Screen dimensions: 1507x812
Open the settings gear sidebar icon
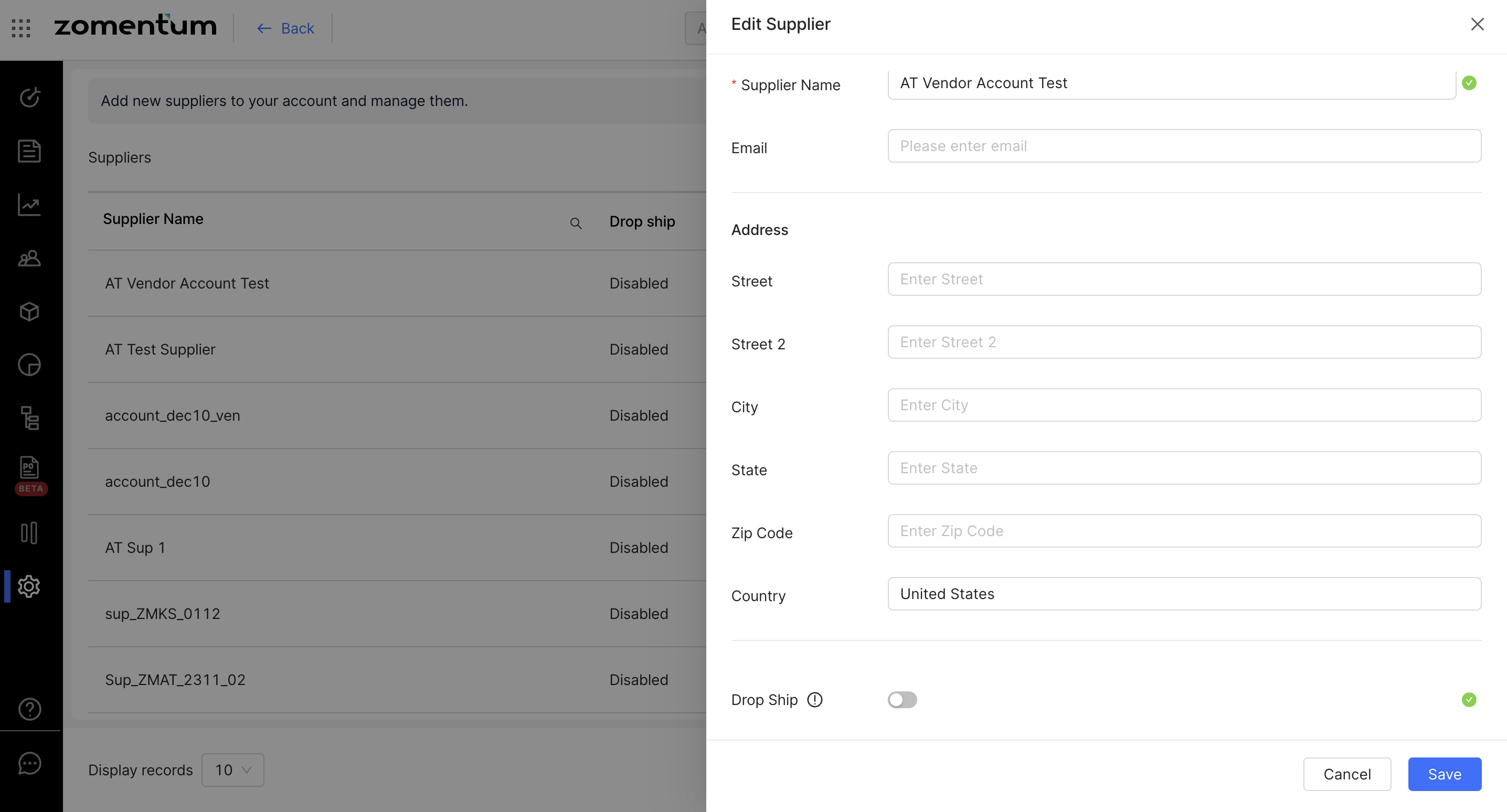click(x=29, y=586)
